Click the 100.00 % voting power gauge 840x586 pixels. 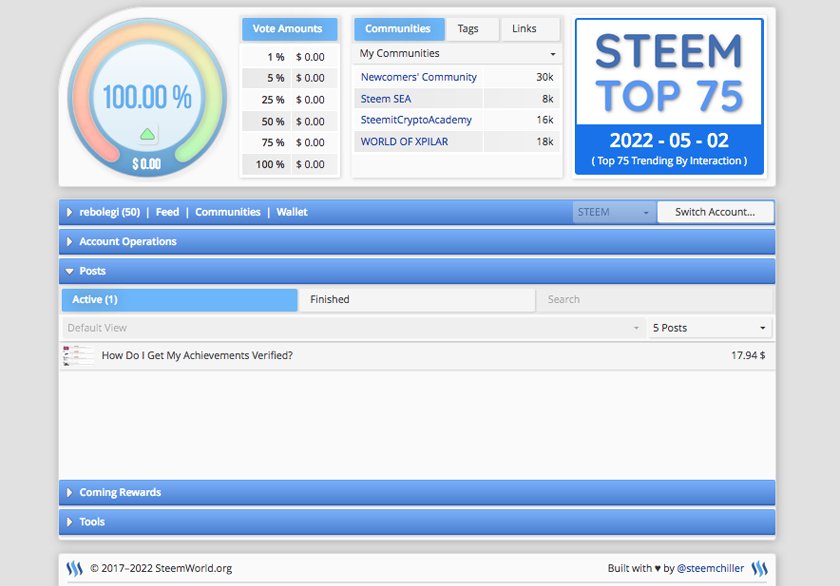147,97
